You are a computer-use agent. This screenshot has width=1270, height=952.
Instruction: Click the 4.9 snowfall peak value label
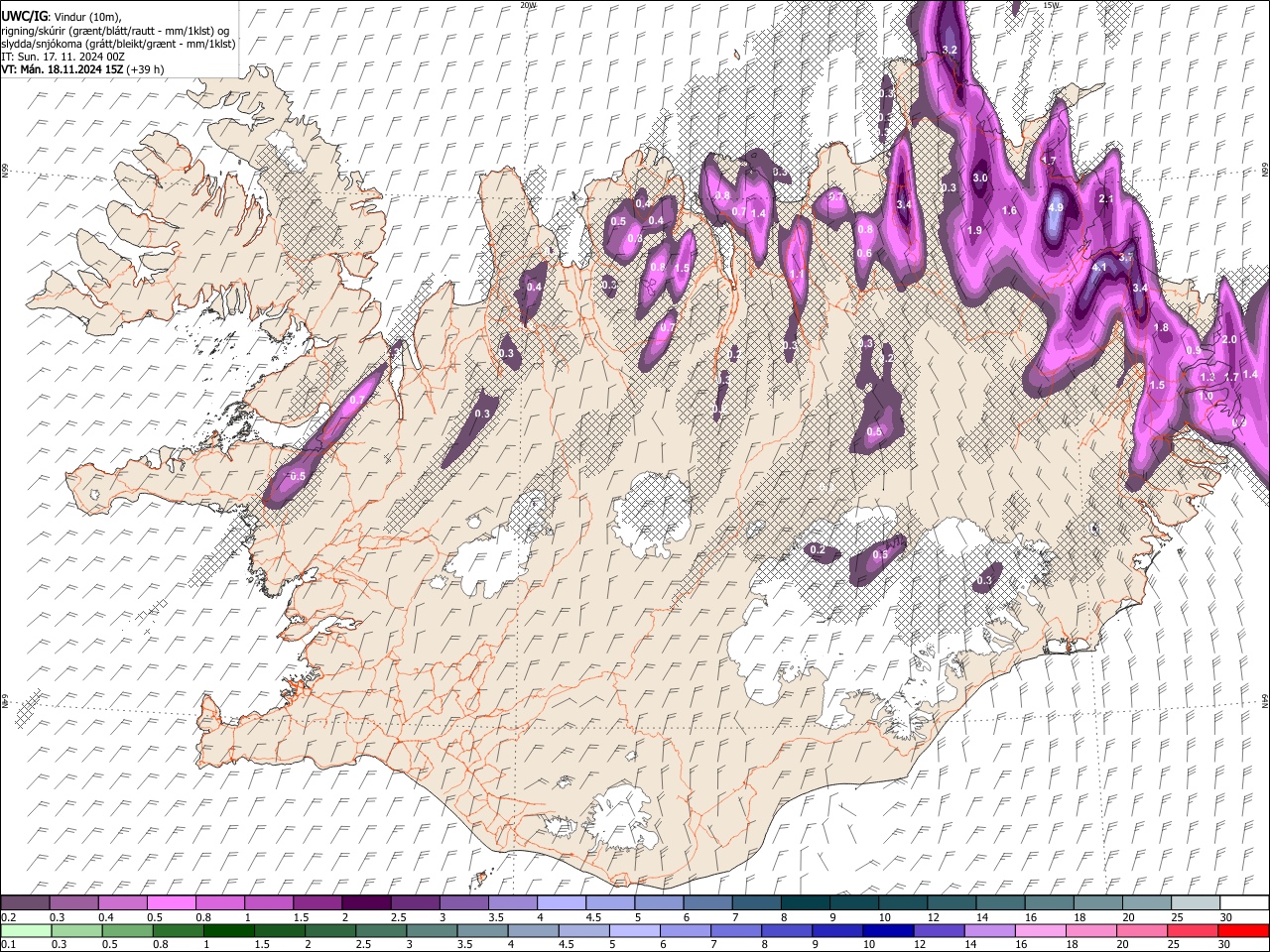click(1056, 208)
